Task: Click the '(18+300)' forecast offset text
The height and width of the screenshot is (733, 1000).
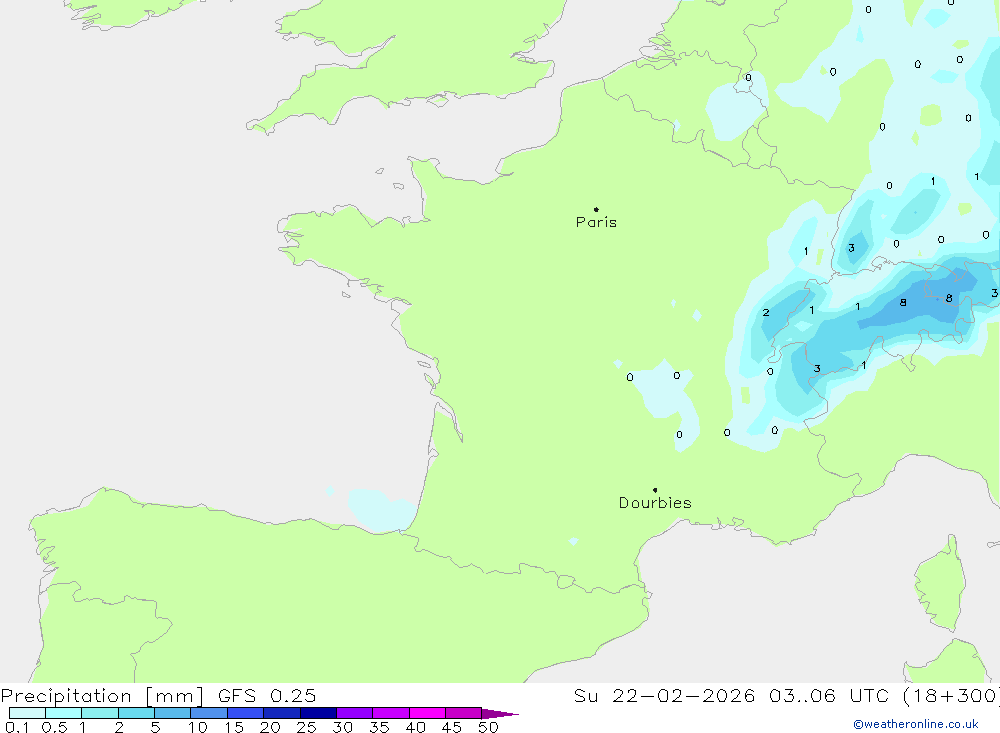Action: coord(951,696)
